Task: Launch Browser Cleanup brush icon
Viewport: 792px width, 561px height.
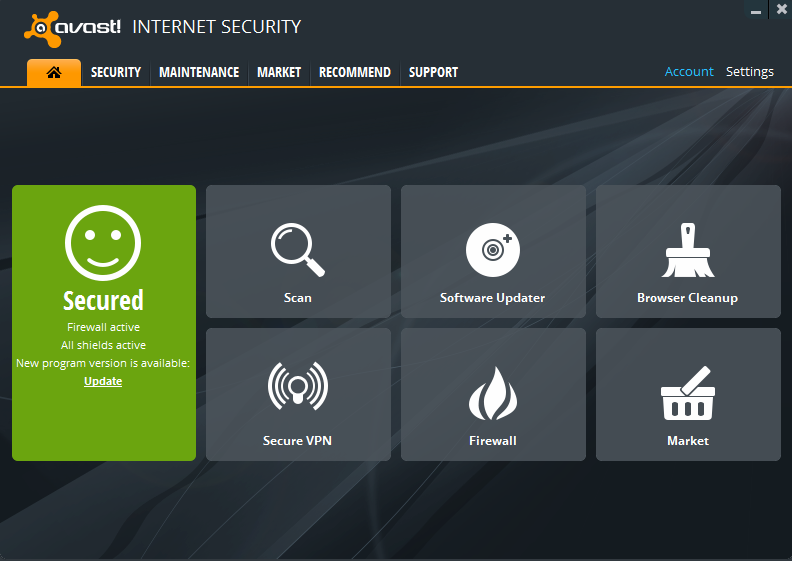Action: click(688, 250)
